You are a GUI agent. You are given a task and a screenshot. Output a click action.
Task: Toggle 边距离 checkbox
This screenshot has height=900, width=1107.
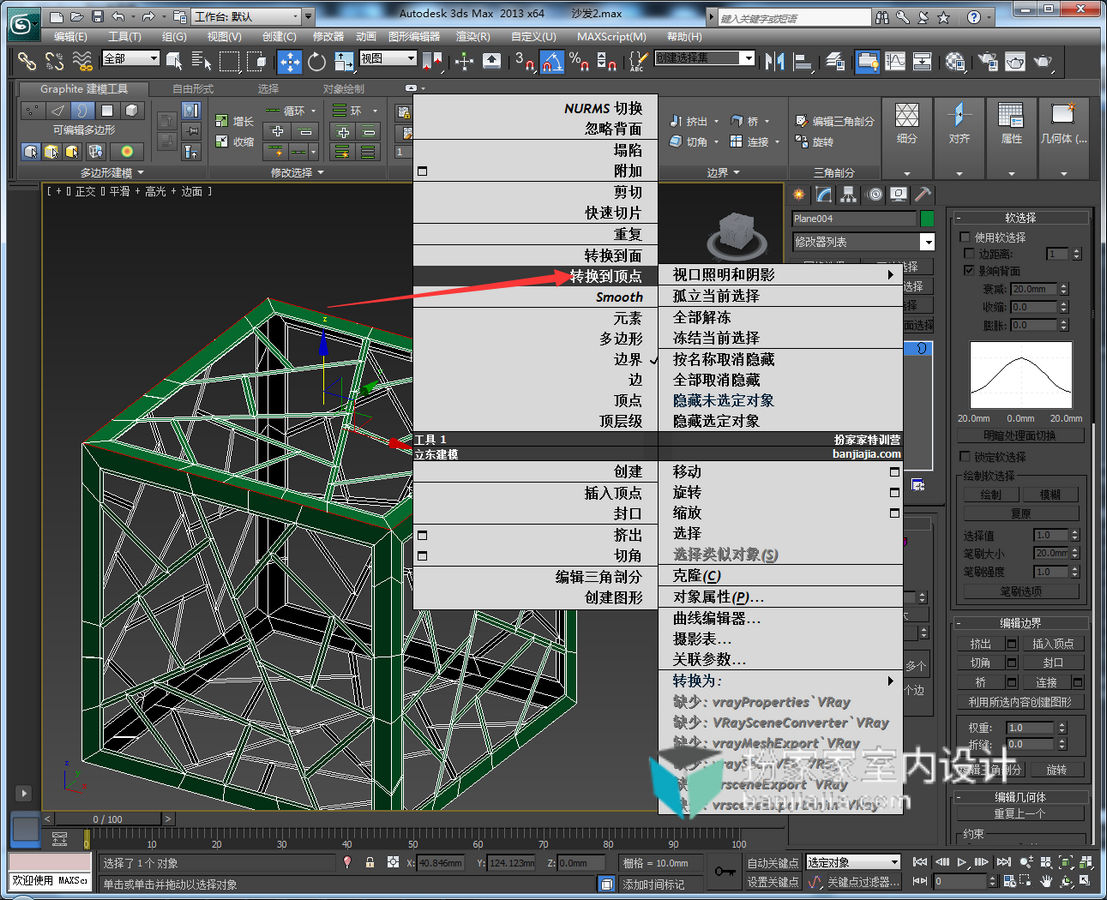coord(969,253)
